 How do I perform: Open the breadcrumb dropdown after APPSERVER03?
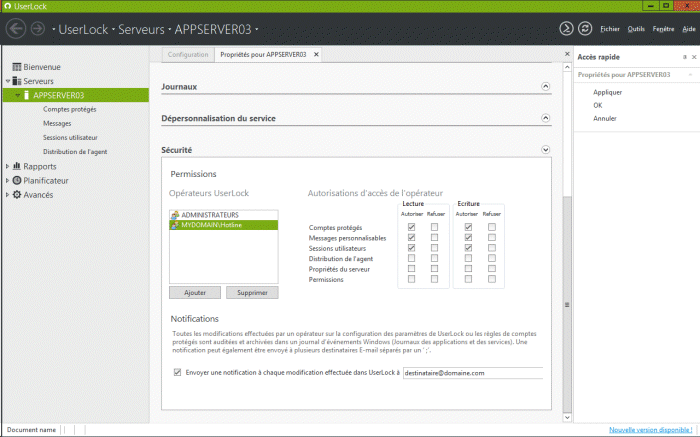click(x=257, y=29)
